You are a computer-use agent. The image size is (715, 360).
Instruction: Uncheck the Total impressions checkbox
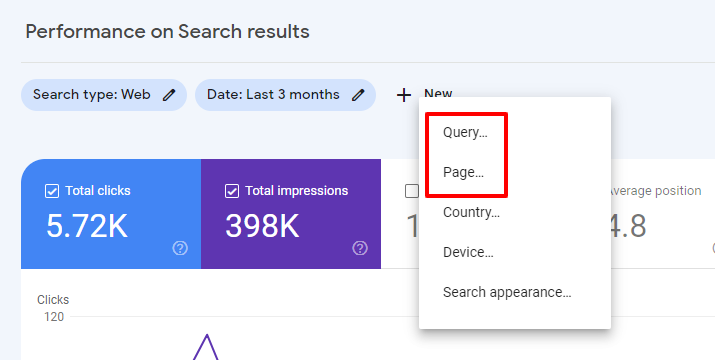[x=232, y=191]
